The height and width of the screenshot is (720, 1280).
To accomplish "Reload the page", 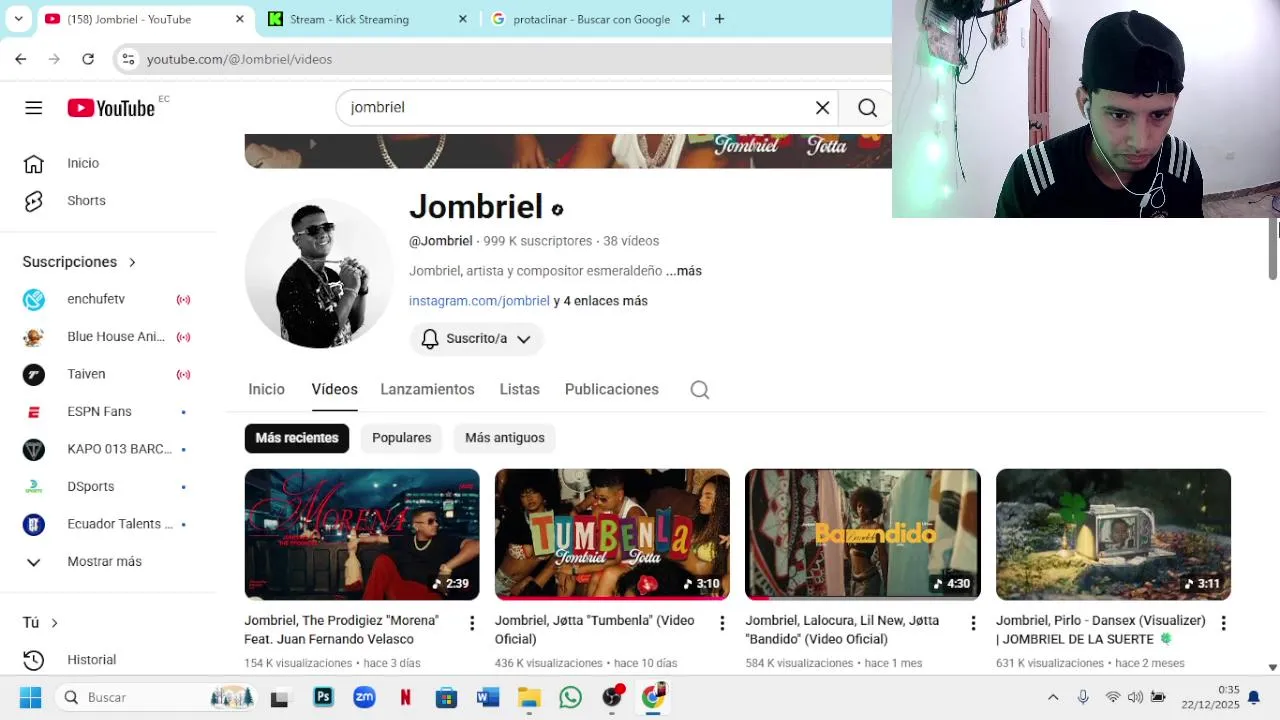I will (x=88, y=59).
